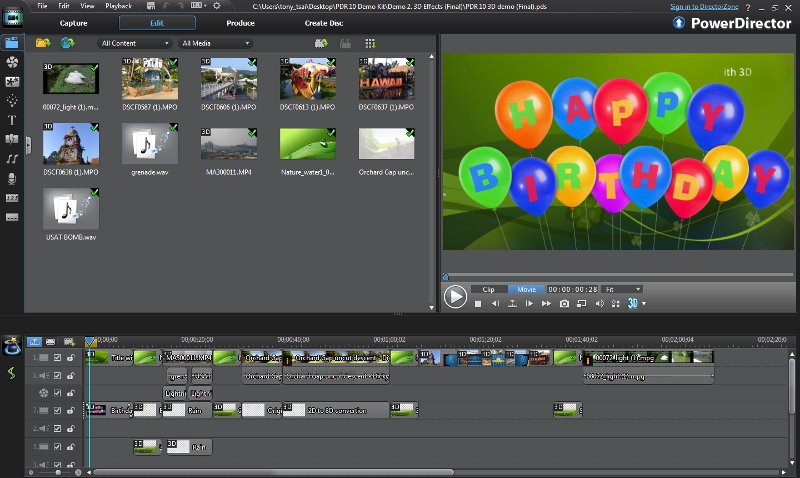Open the Voice-Over Recording Room microphone icon
The image size is (800, 478).
(x=12, y=178)
